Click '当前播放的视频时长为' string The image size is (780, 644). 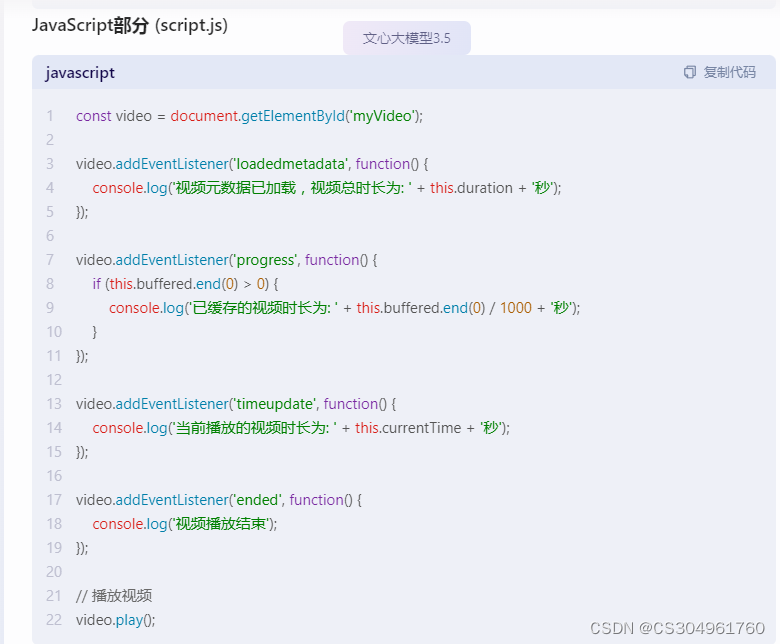pyautogui.click(x=252, y=428)
